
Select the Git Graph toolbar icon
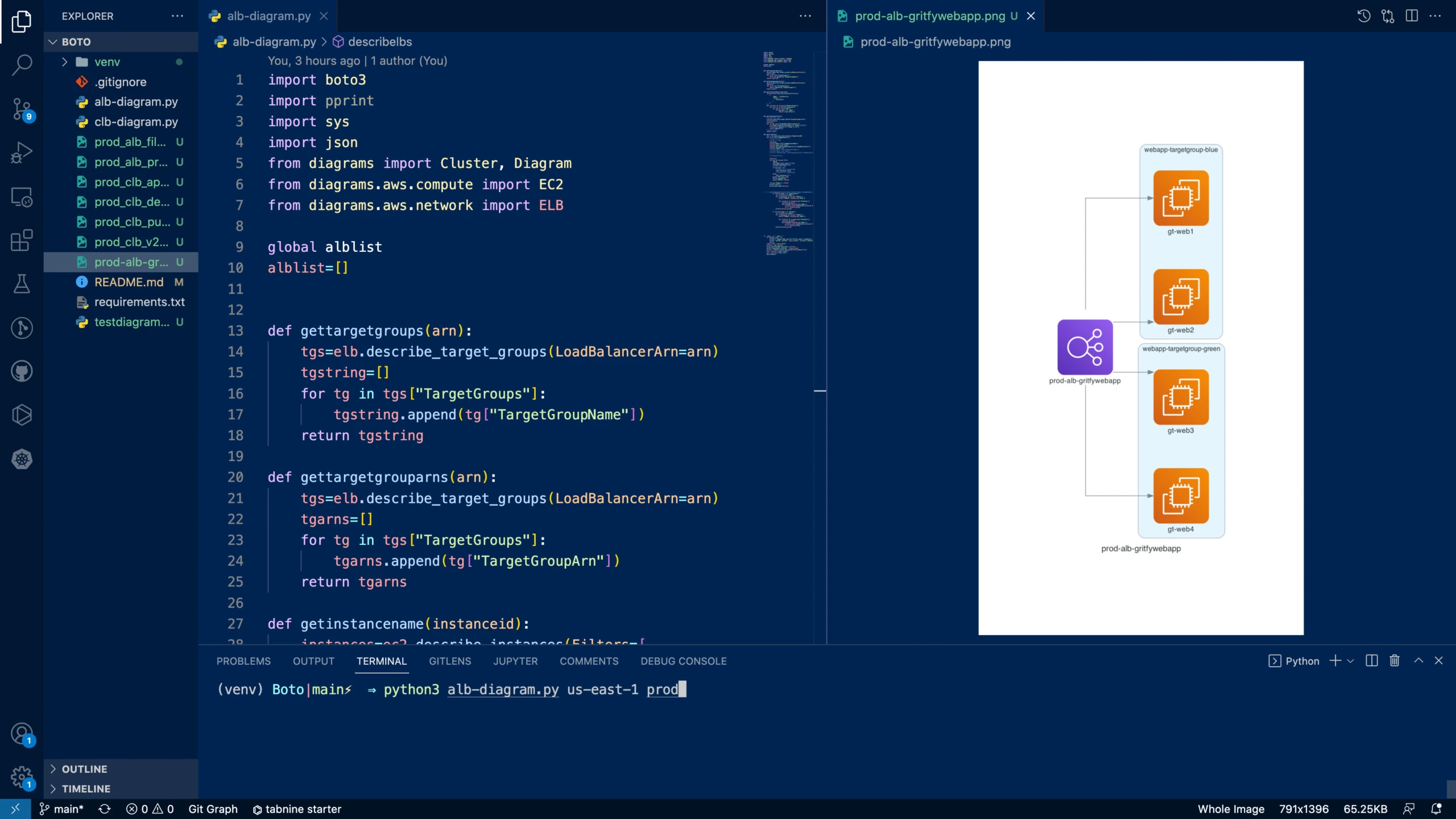point(212,809)
